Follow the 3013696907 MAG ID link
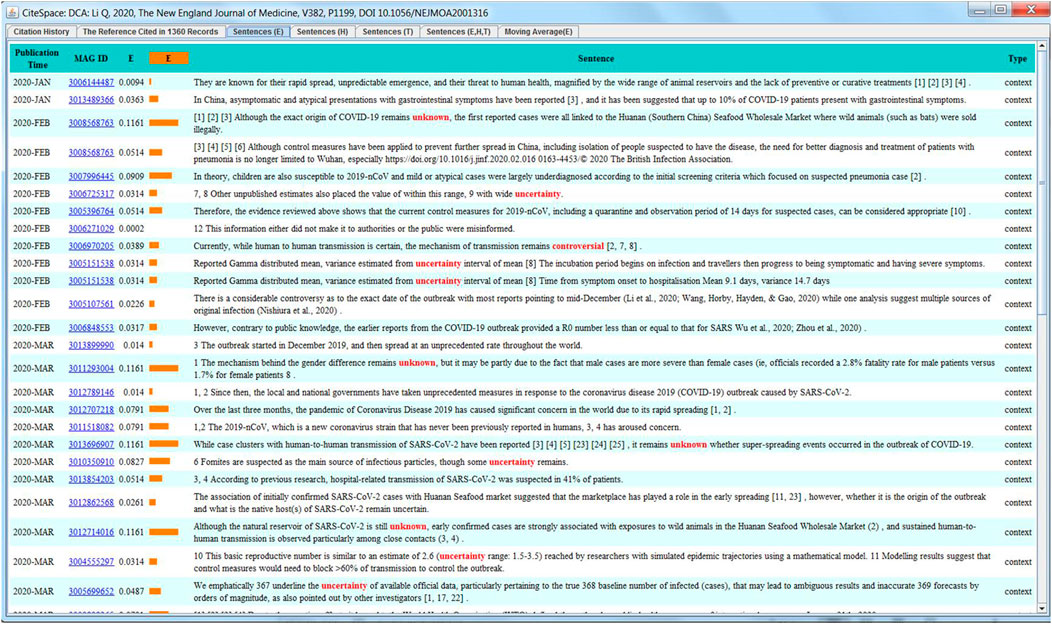The width and height of the screenshot is (1052, 624). click(x=91, y=445)
